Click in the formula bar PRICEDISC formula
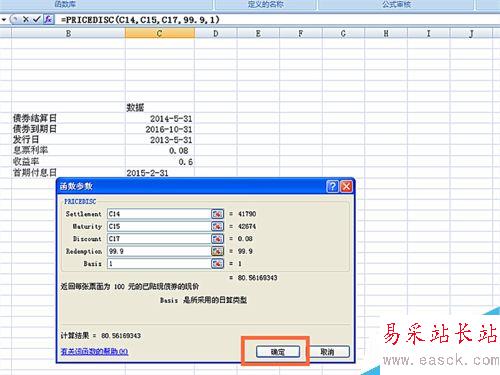 click(x=140, y=20)
